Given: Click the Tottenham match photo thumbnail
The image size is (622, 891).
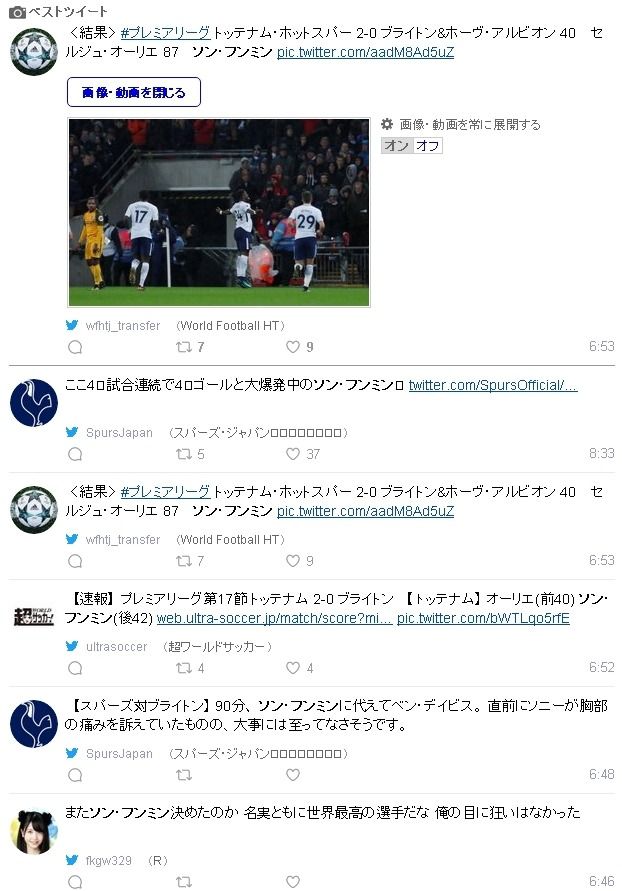Looking at the screenshot, I should tap(219, 213).
